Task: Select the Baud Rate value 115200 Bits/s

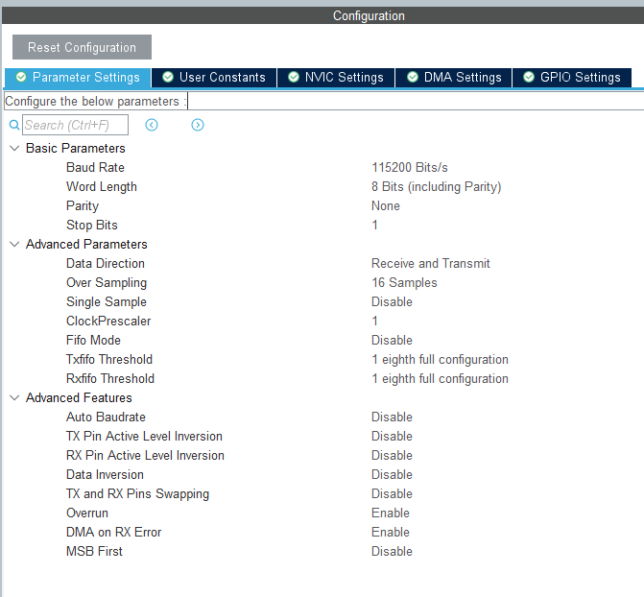Action: click(409, 168)
